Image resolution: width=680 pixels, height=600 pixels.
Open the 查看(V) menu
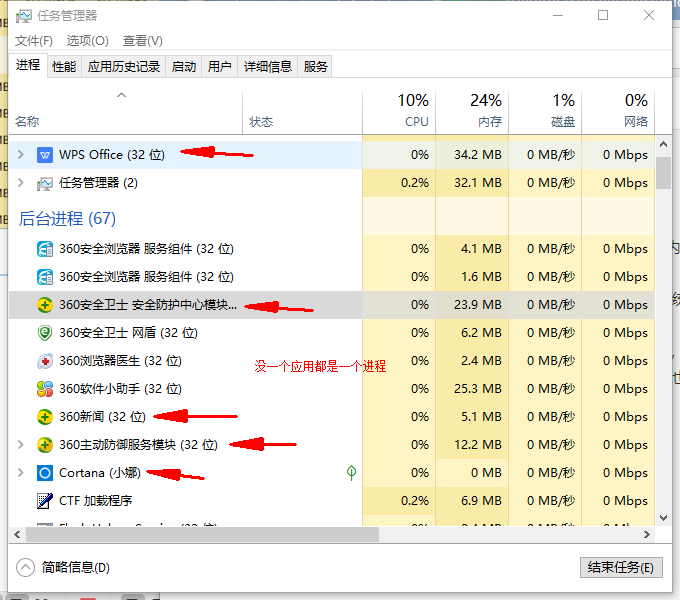coord(143,41)
